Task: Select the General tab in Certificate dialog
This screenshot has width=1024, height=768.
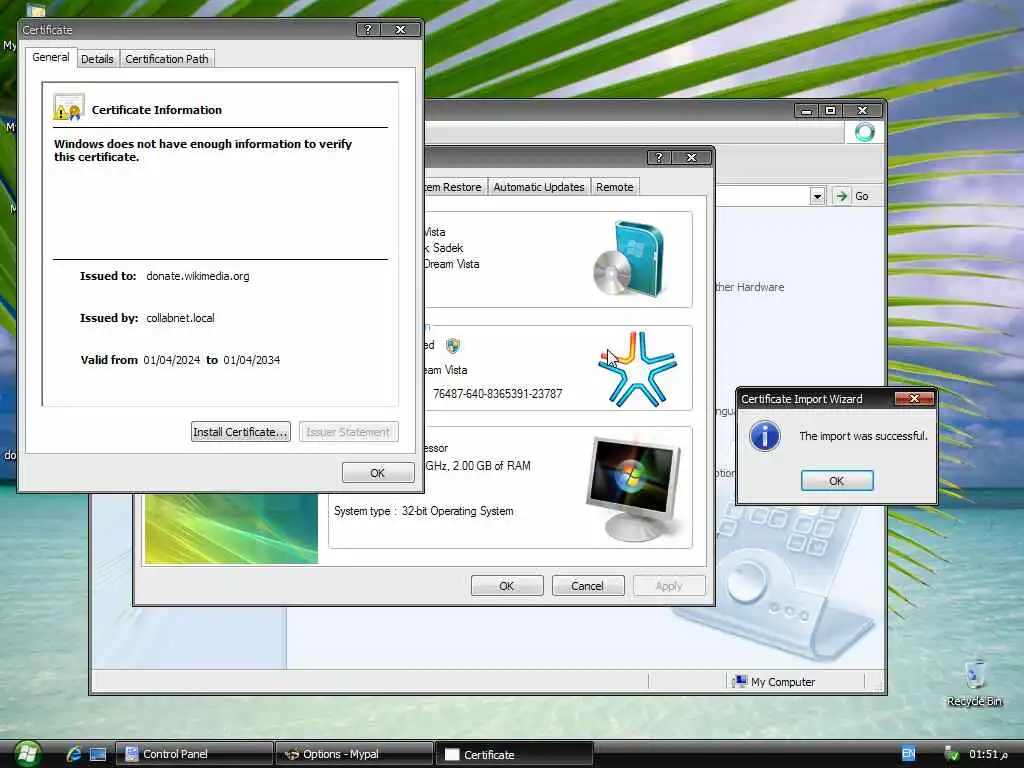Action: (x=51, y=57)
